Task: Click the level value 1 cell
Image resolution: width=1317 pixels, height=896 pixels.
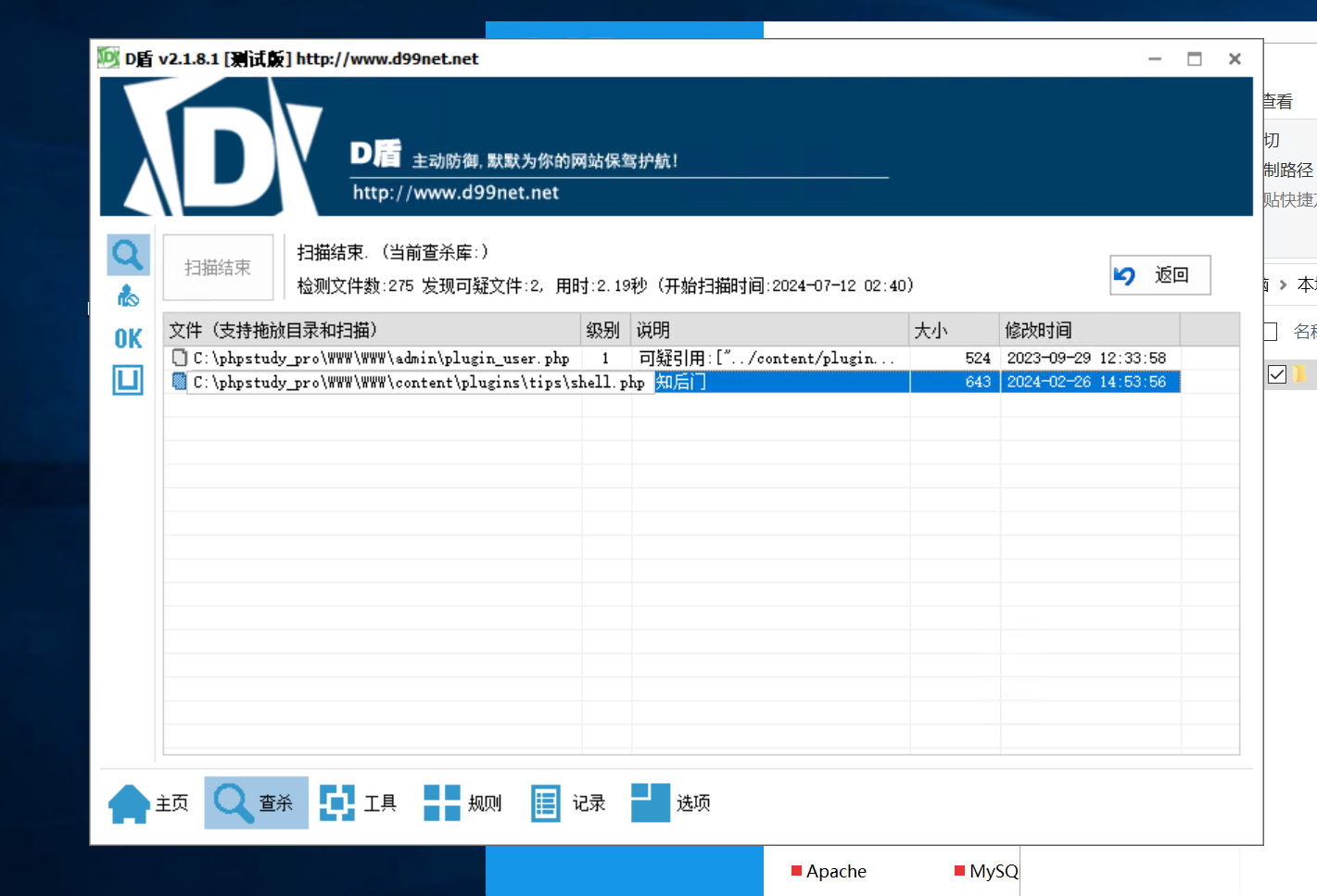Action: pos(606,358)
